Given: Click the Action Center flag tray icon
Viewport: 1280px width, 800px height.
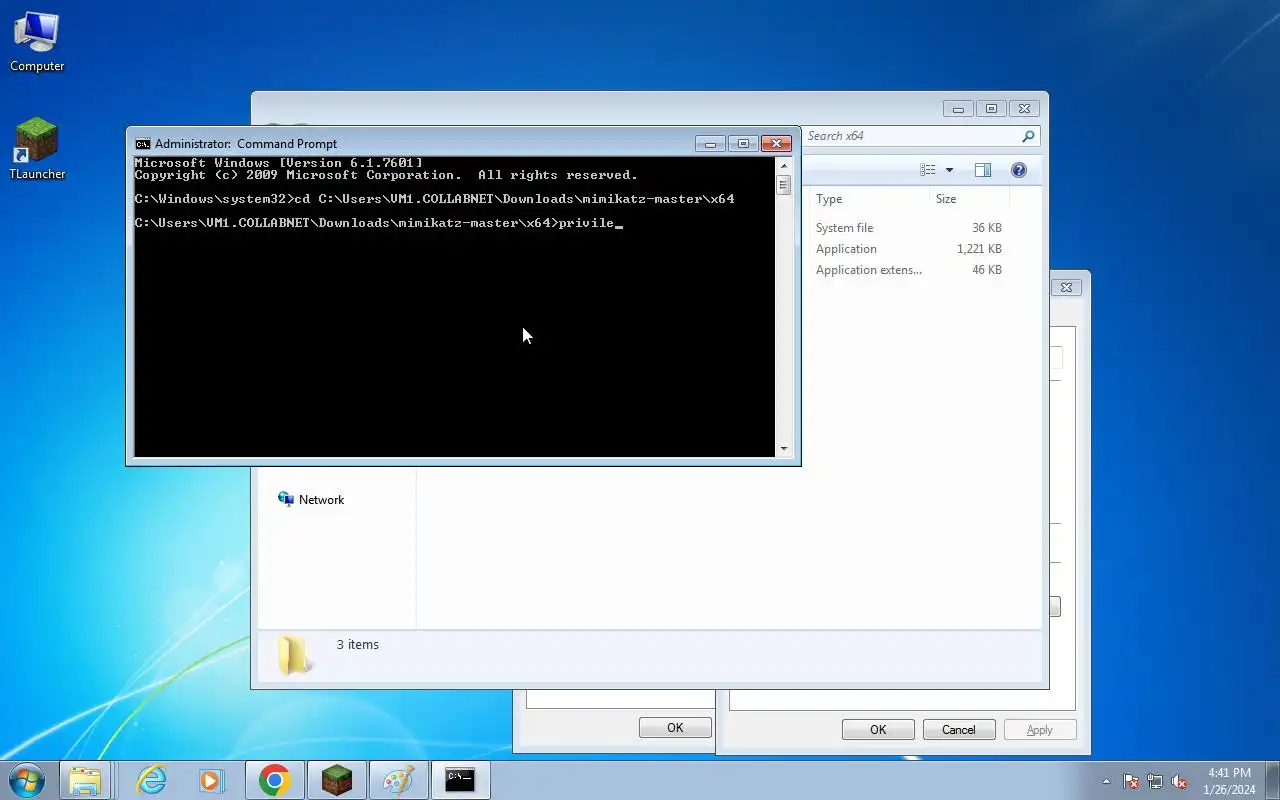Looking at the screenshot, I should tap(1131, 782).
